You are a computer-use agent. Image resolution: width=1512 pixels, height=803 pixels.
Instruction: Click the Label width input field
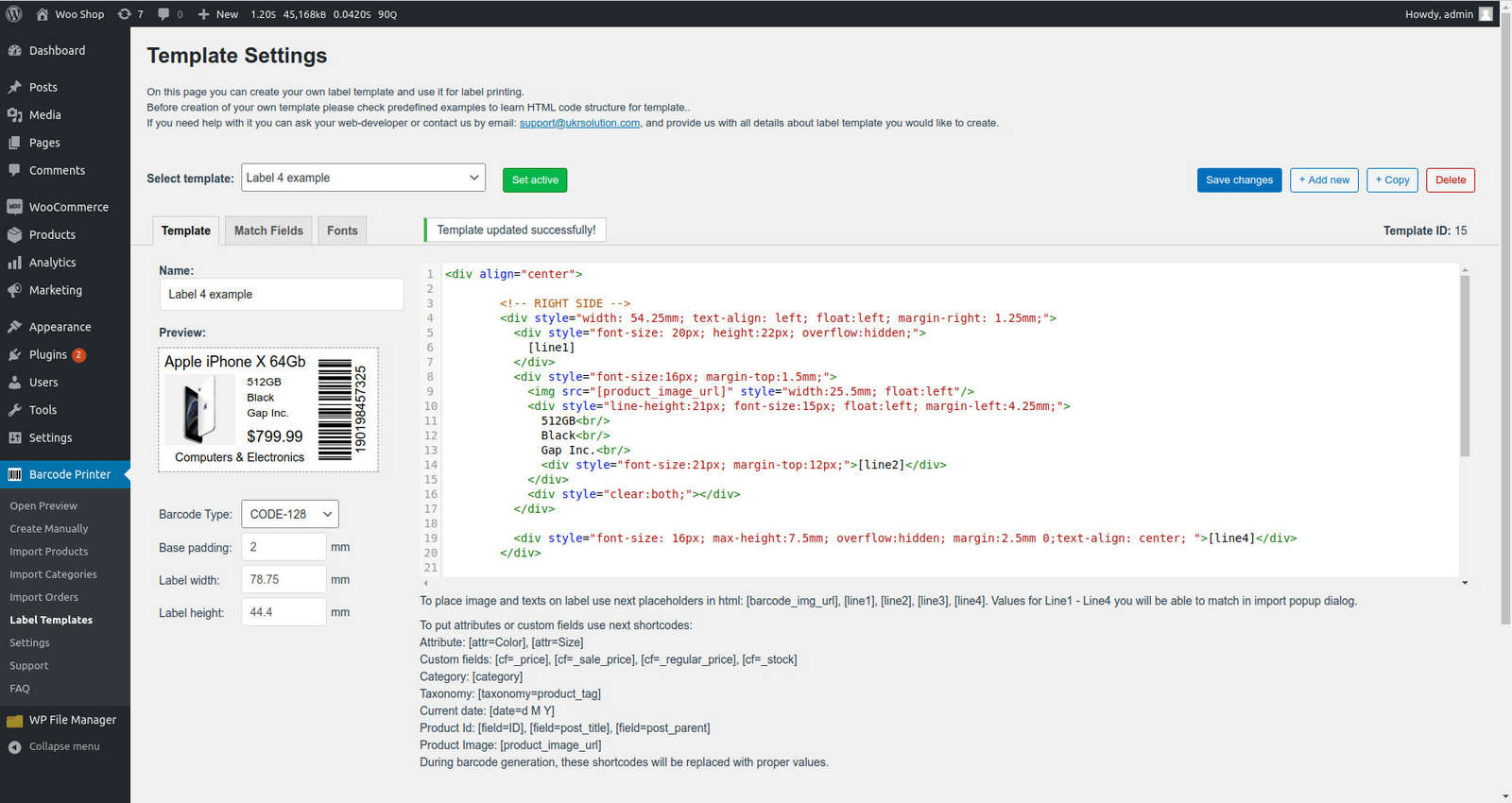[x=283, y=580]
